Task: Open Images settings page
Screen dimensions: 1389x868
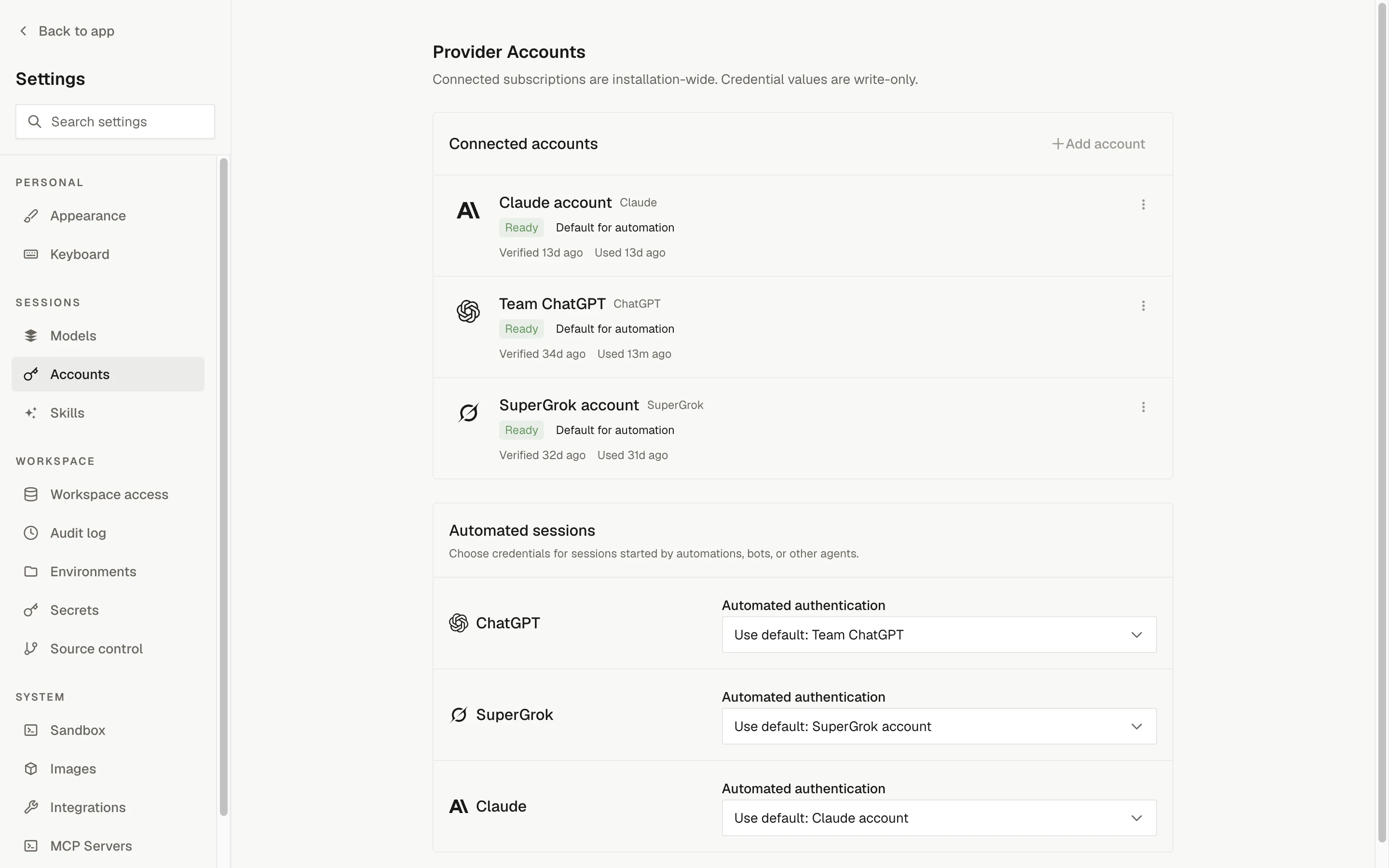Action: [x=108, y=769]
